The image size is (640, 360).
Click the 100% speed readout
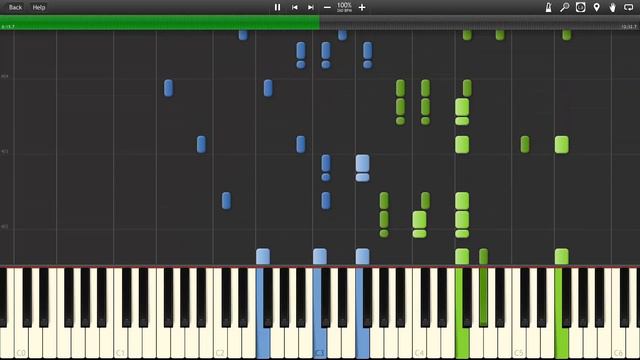point(344,5)
